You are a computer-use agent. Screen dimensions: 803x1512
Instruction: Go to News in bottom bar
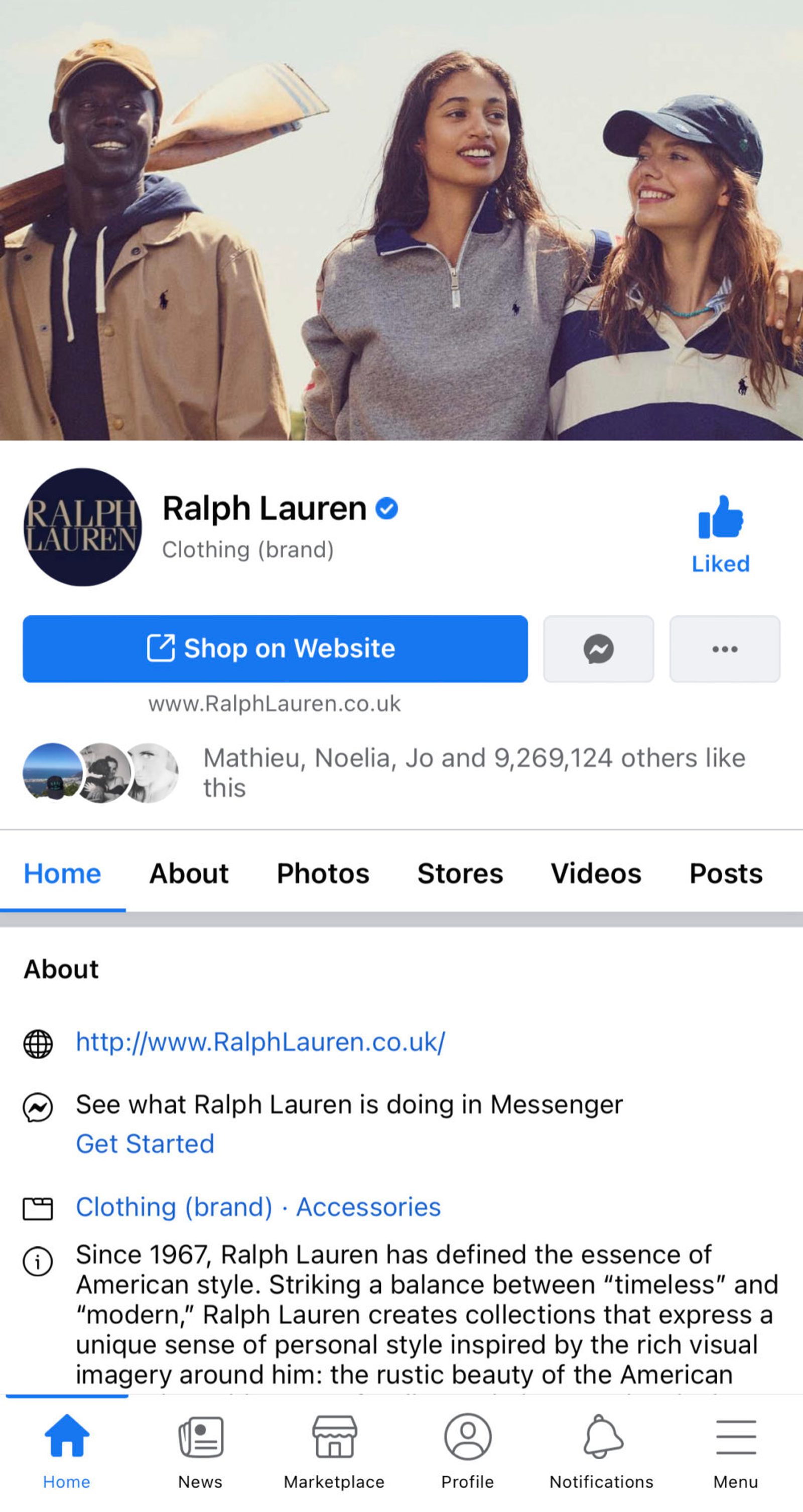200,1451
